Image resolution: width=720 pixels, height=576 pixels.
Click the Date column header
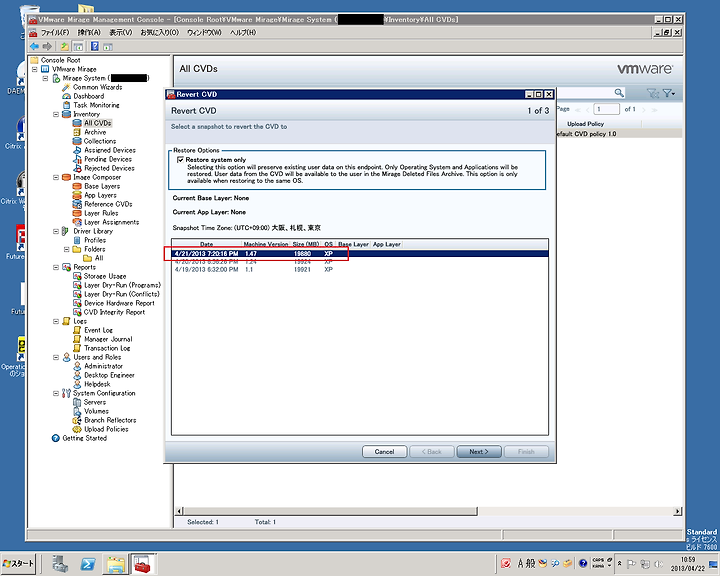207,244
